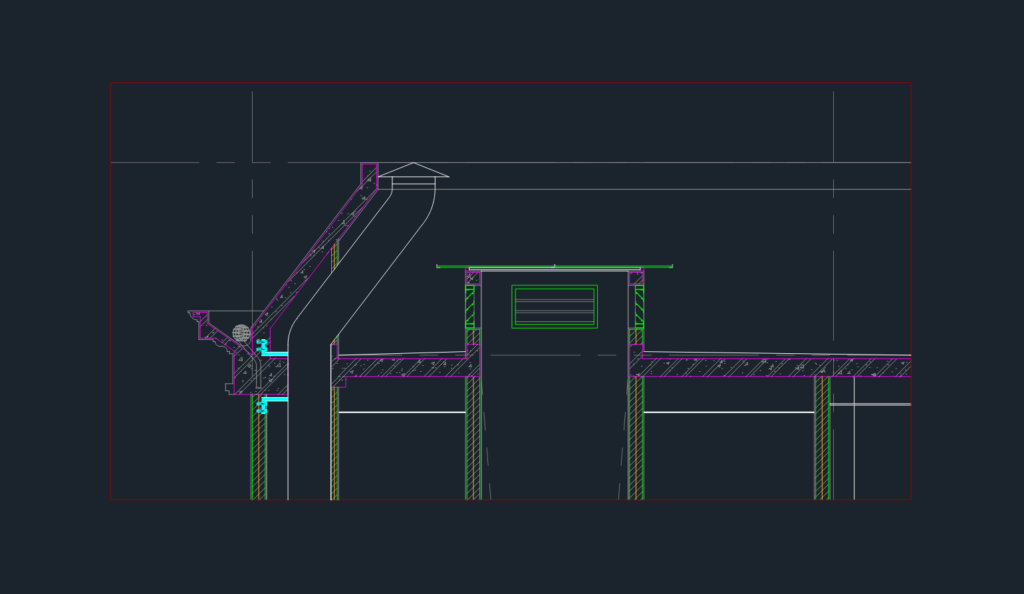Select the green cover plate above the shaft

(554, 266)
